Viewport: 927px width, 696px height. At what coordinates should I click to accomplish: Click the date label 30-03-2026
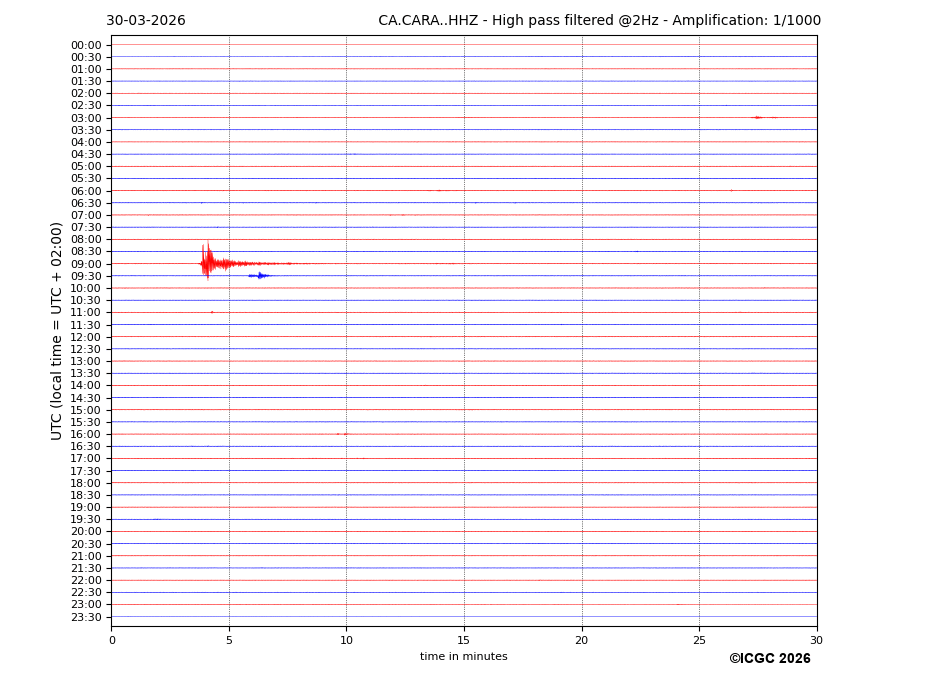coord(146,21)
